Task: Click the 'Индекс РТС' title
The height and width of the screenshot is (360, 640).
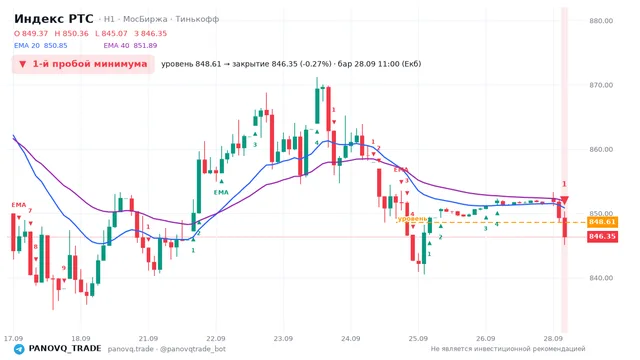Action: tap(53, 19)
